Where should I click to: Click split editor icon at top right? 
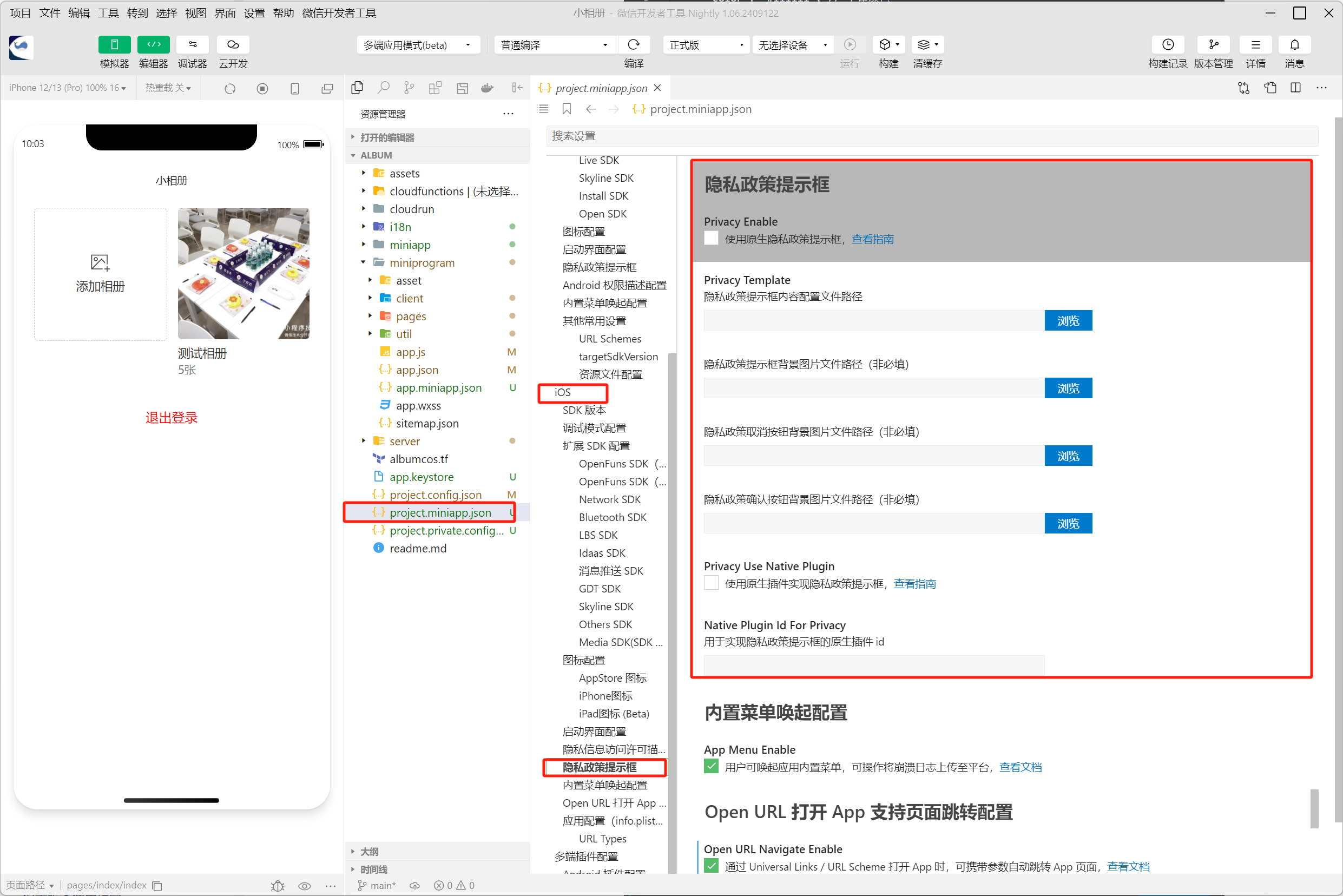coord(1295,88)
